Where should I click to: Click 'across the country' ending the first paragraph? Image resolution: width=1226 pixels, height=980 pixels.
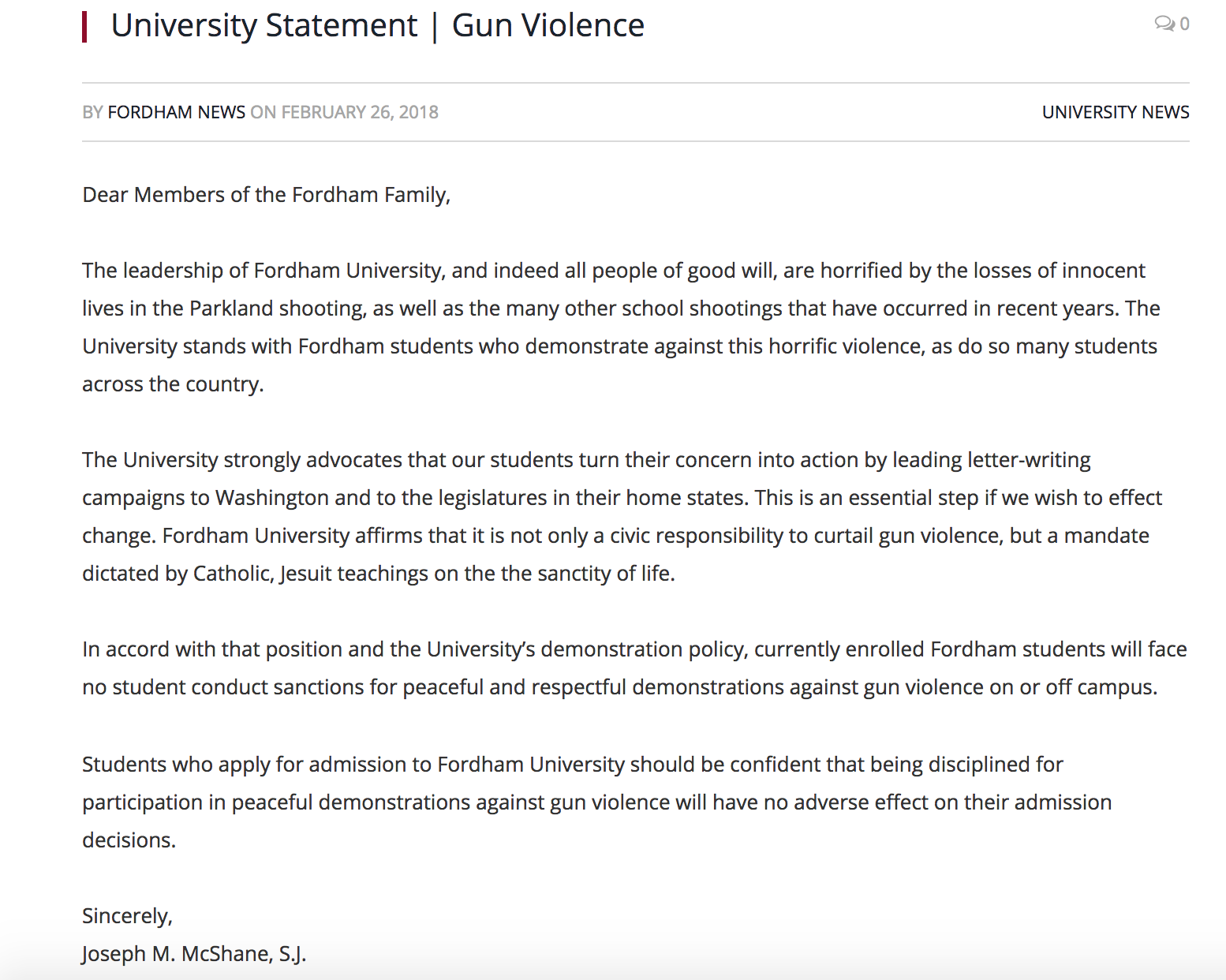click(x=172, y=384)
